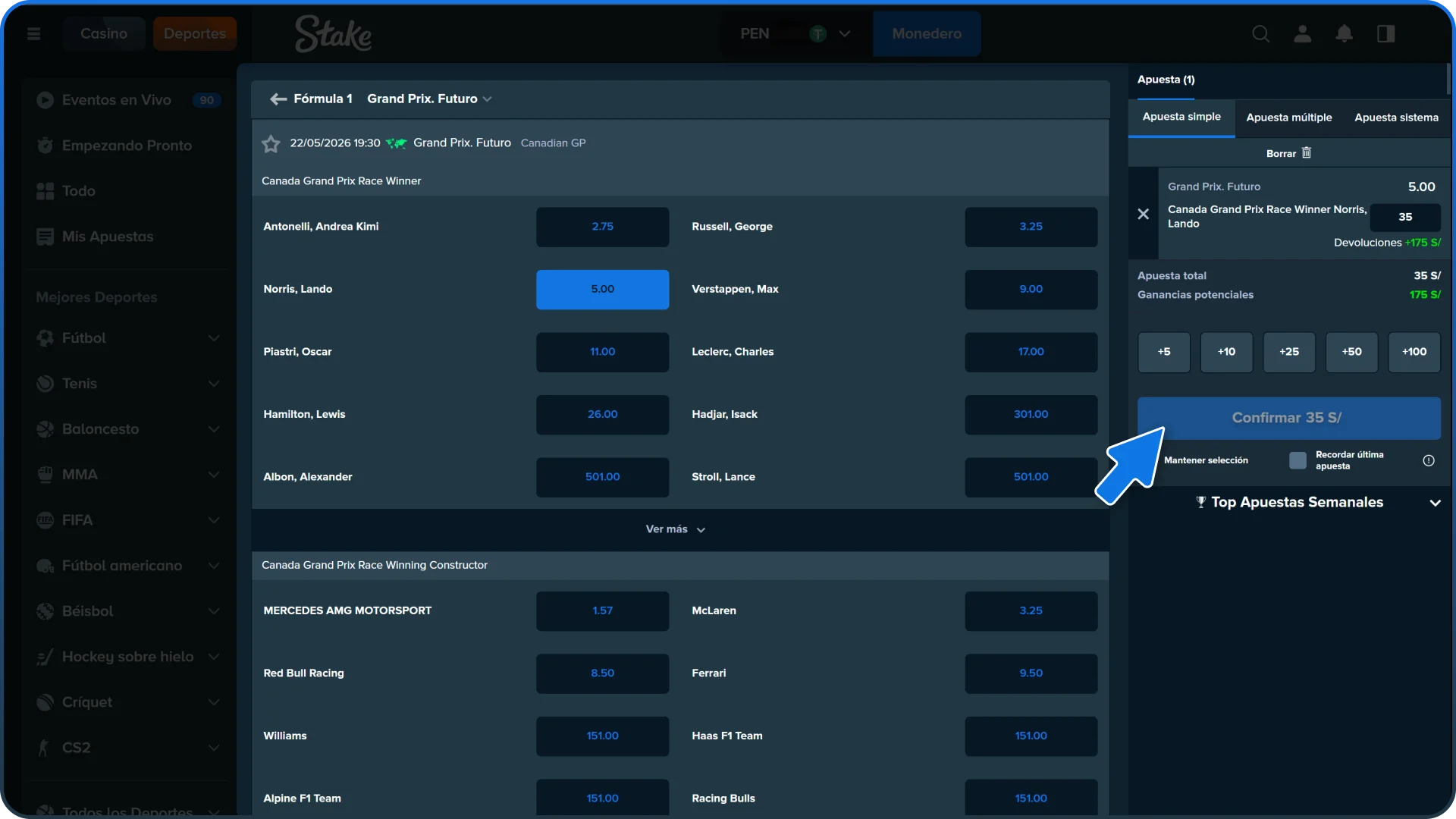The width and height of the screenshot is (1456, 819).
Task: Expand the Top Apuestas Semanales chevron
Action: pos(1435,503)
